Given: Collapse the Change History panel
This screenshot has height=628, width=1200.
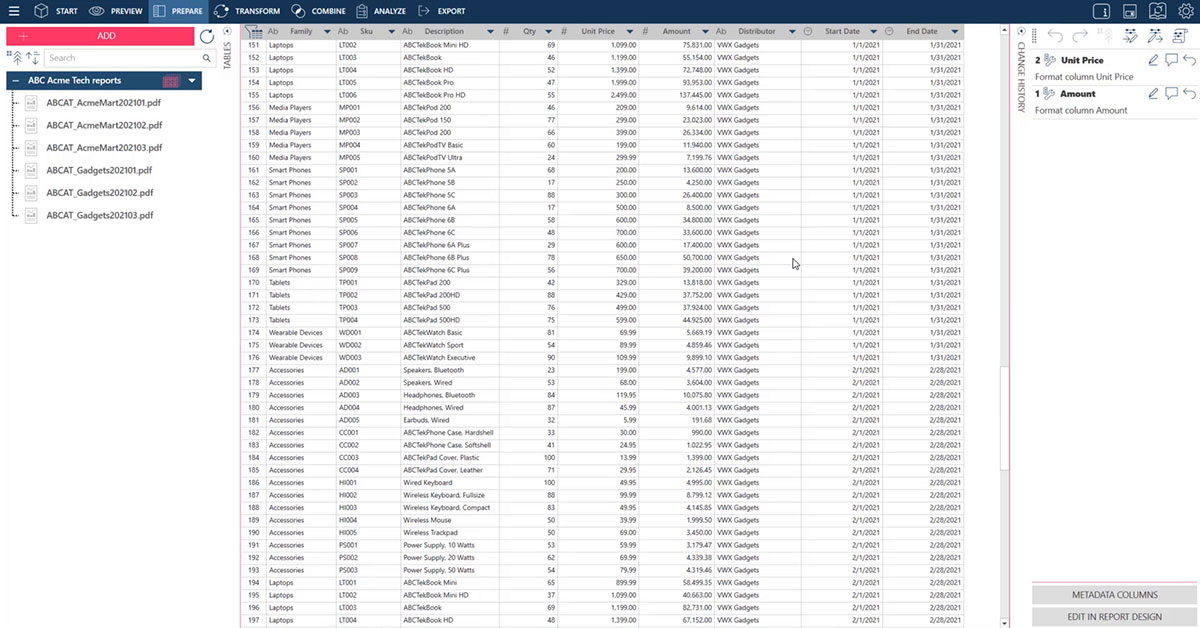Looking at the screenshot, I should 1019,32.
